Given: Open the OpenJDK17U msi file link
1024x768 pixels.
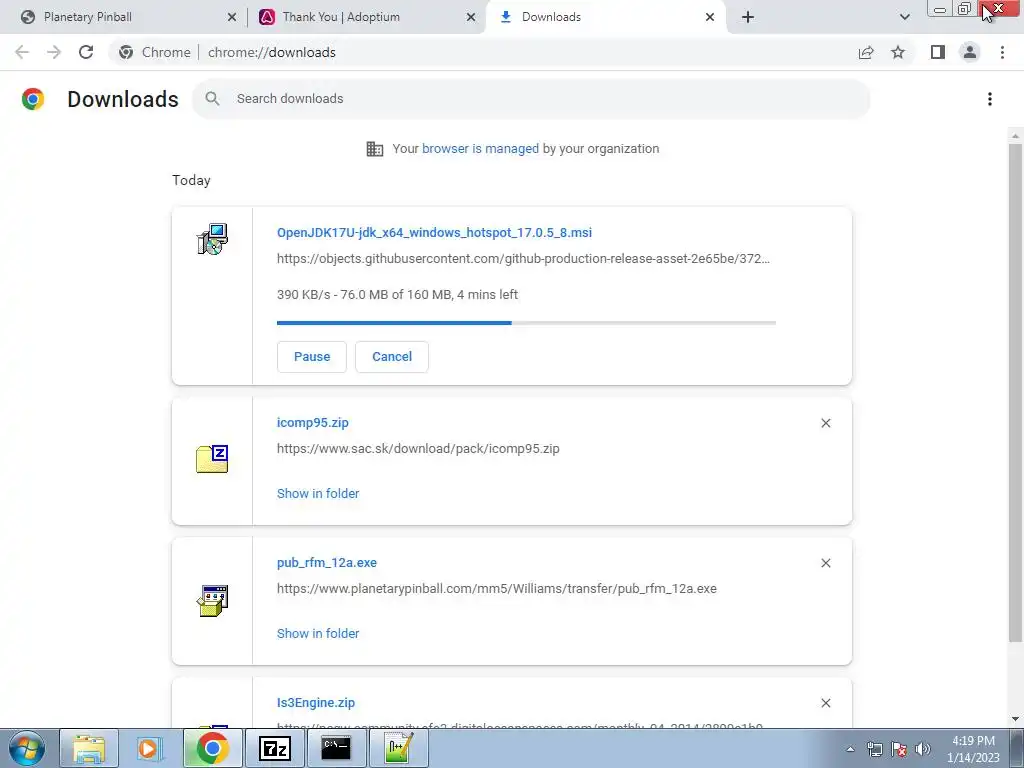Looking at the screenshot, I should point(434,232).
